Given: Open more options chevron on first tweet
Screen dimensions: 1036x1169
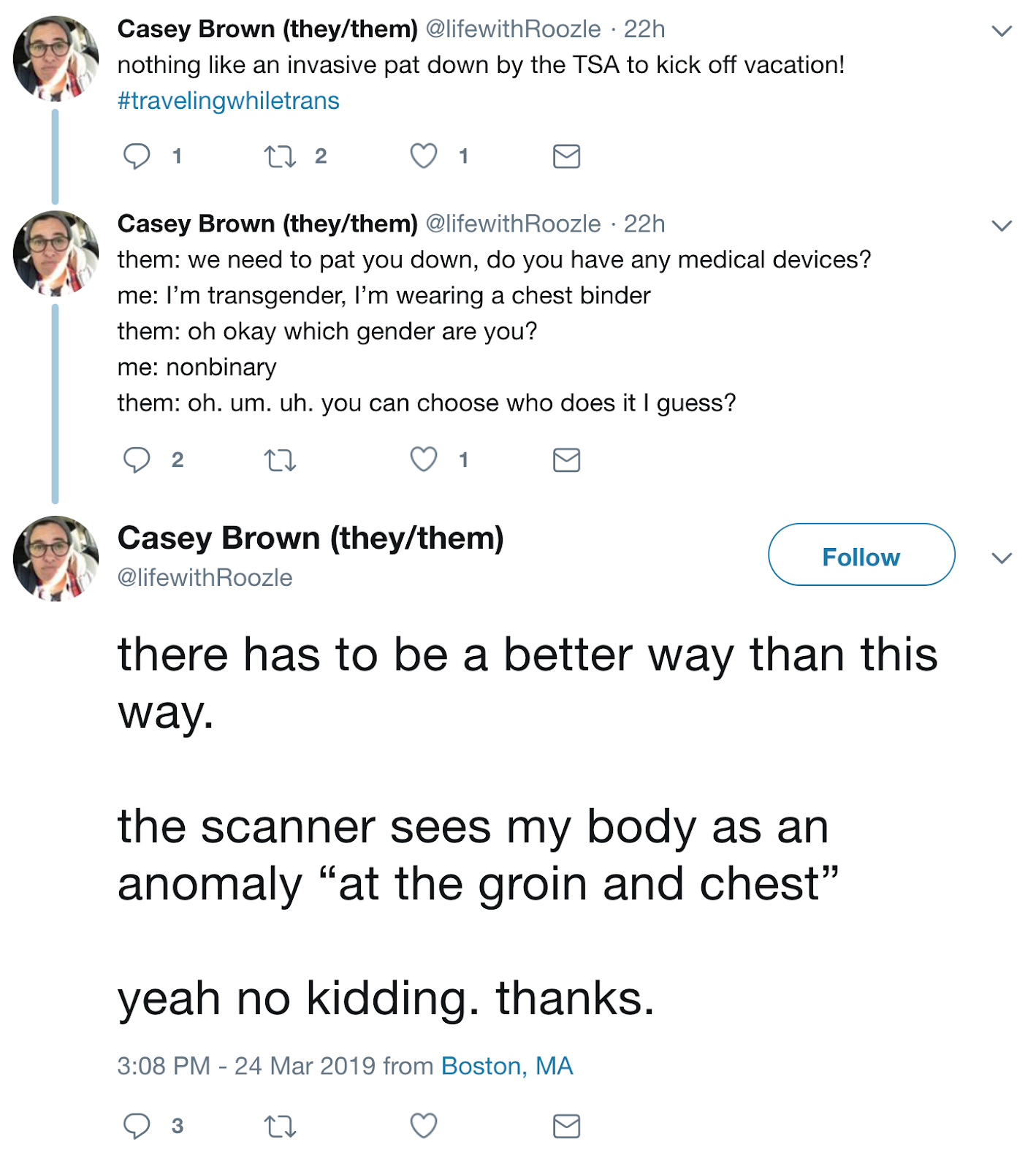Looking at the screenshot, I should 1002,31.
